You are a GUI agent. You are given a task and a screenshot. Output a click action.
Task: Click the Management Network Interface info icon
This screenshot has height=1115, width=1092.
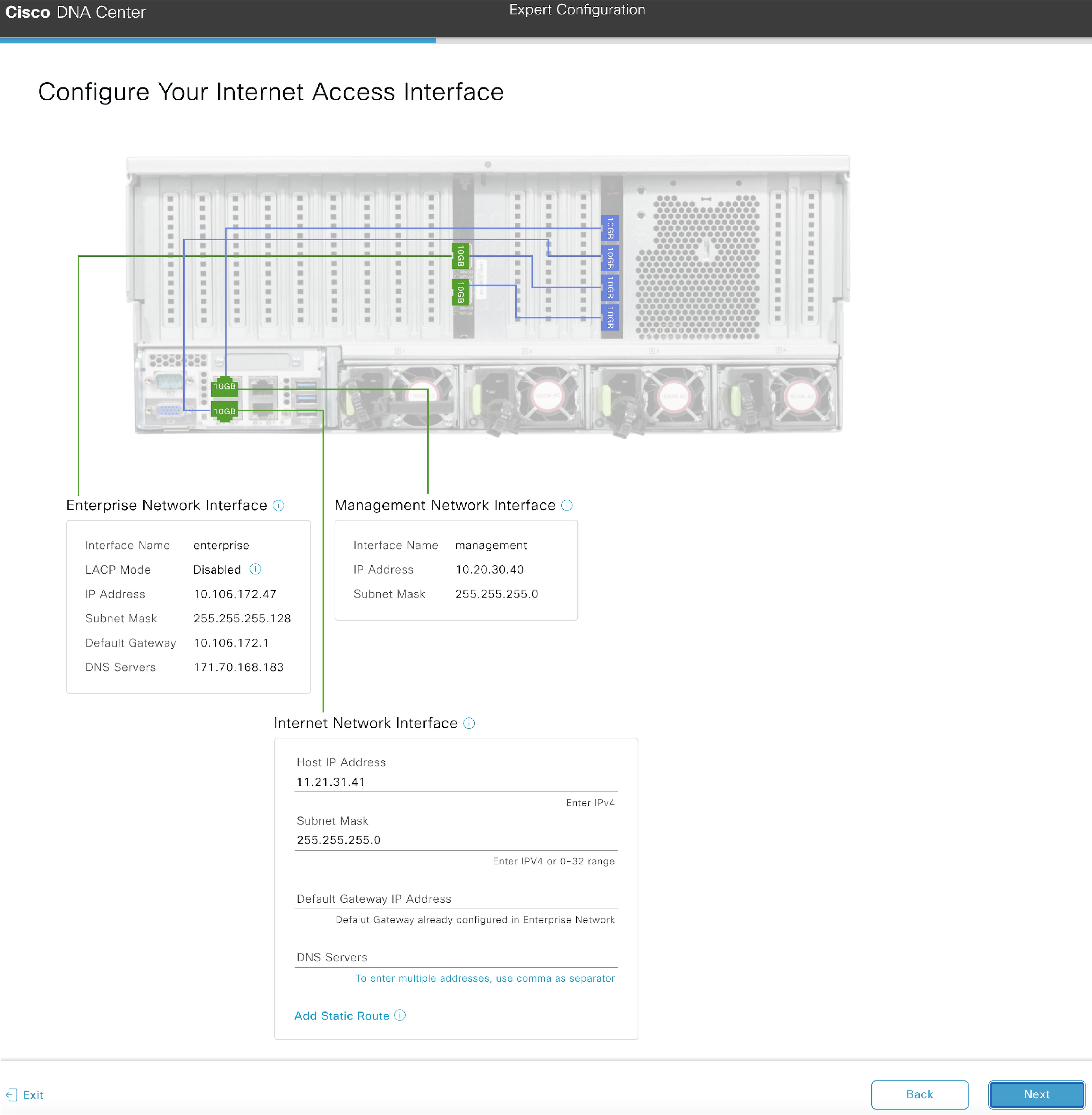[x=567, y=505]
